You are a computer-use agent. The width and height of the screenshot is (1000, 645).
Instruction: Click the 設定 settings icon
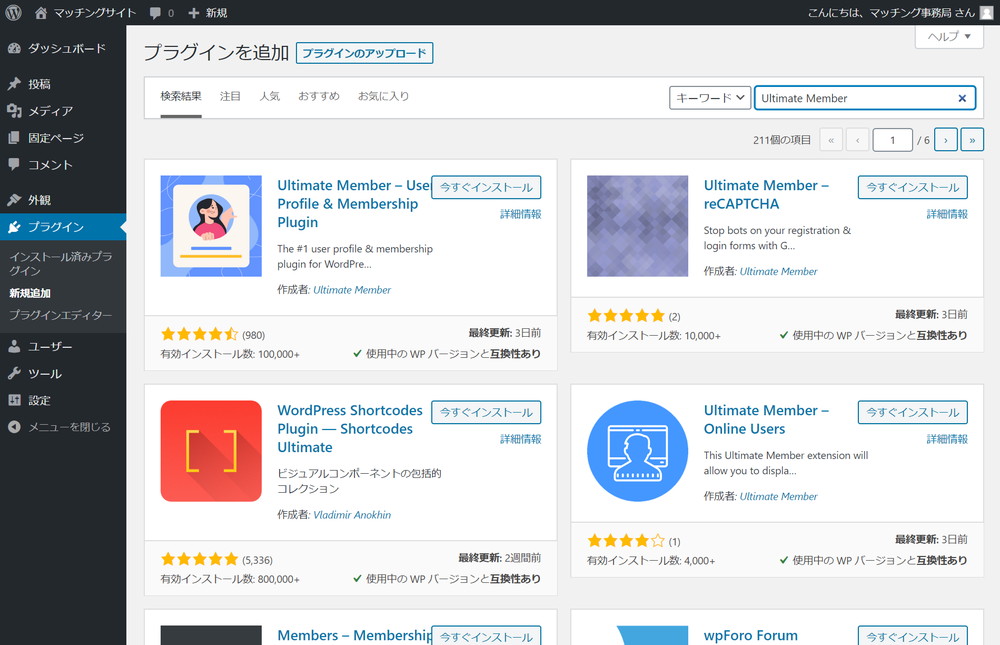pos(14,400)
